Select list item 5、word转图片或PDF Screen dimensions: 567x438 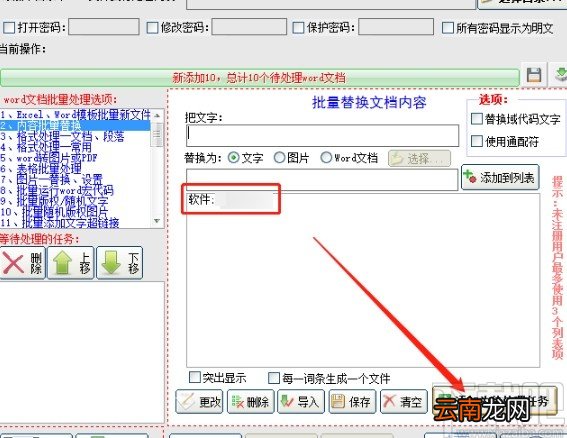[75, 158]
